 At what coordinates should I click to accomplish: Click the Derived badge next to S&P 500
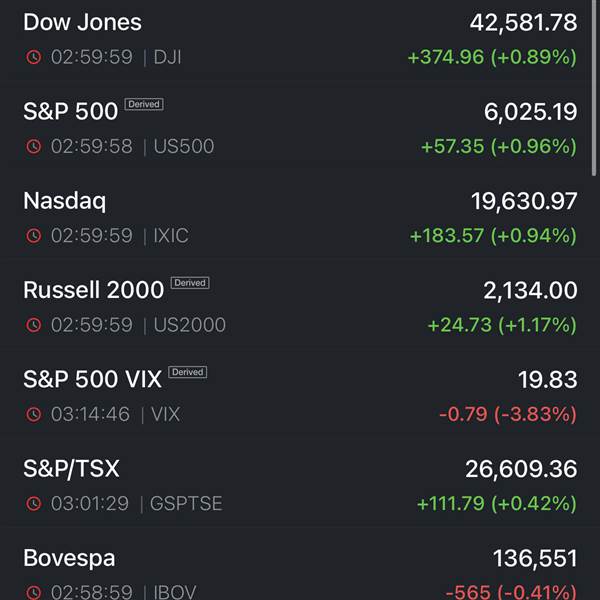144,104
